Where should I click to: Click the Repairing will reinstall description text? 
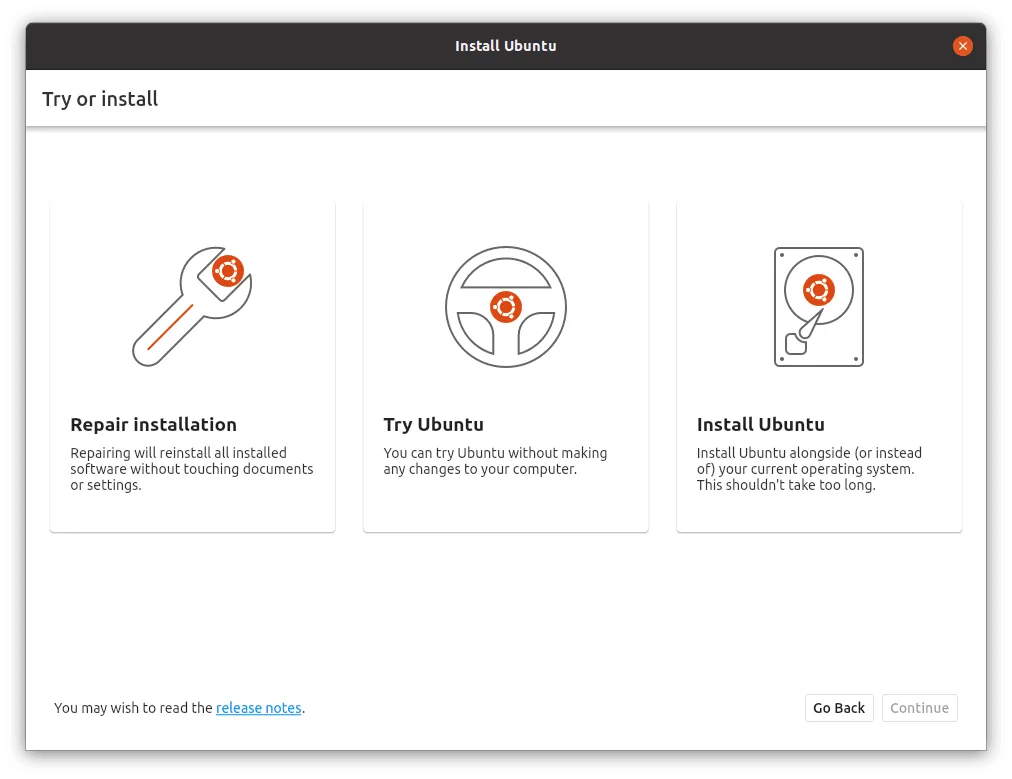point(191,469)
